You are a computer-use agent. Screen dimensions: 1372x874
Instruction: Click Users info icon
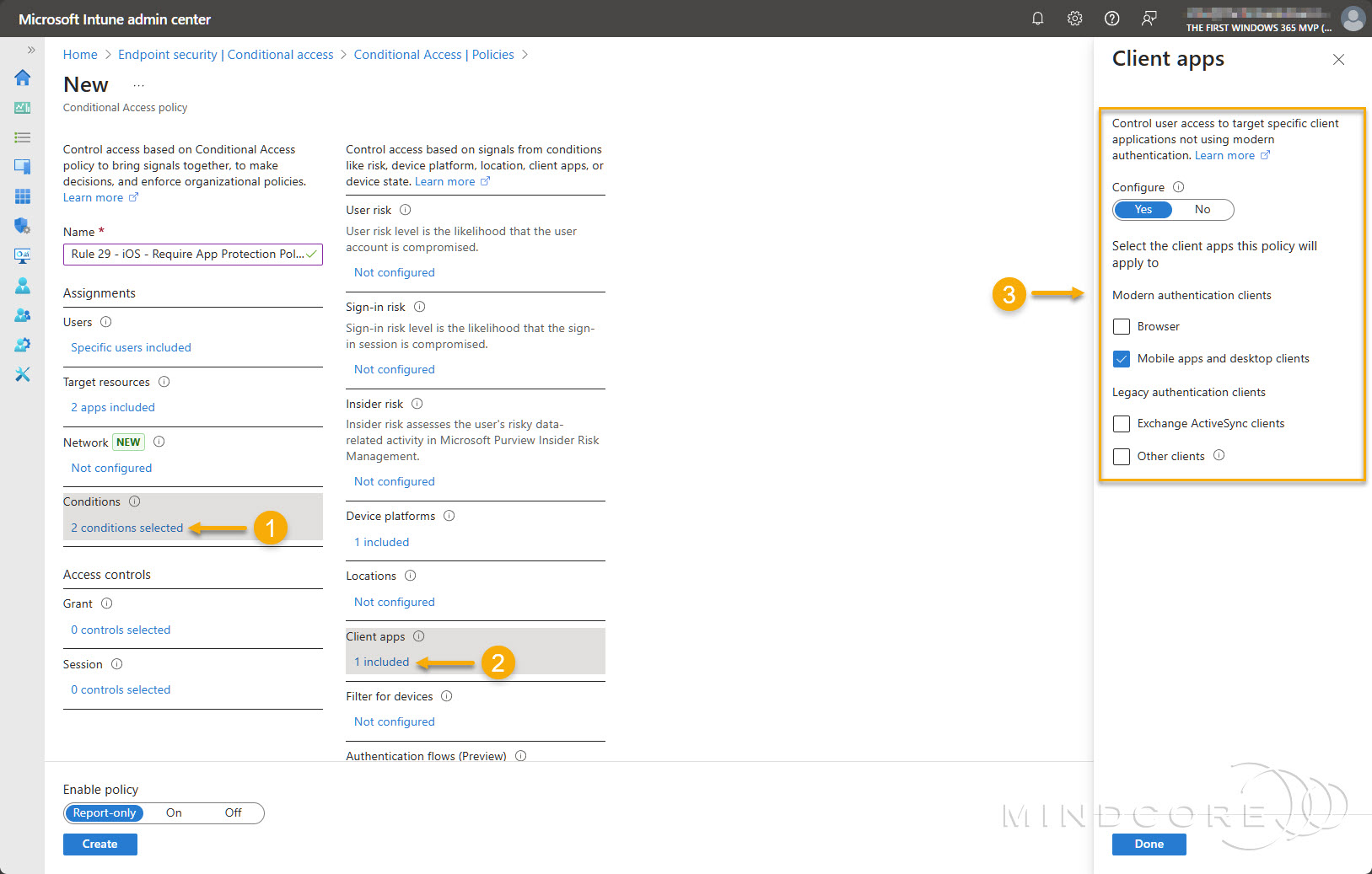click(106, 322)
